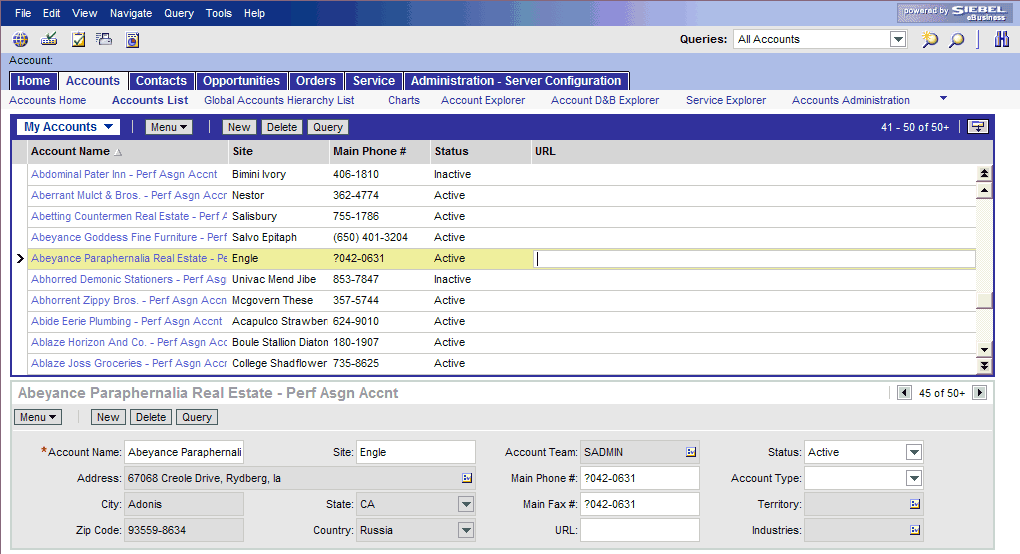This screenshot has height=554, width=1020.
Task: Click the binoculars search icon
Action: [x=1002, y=39]
